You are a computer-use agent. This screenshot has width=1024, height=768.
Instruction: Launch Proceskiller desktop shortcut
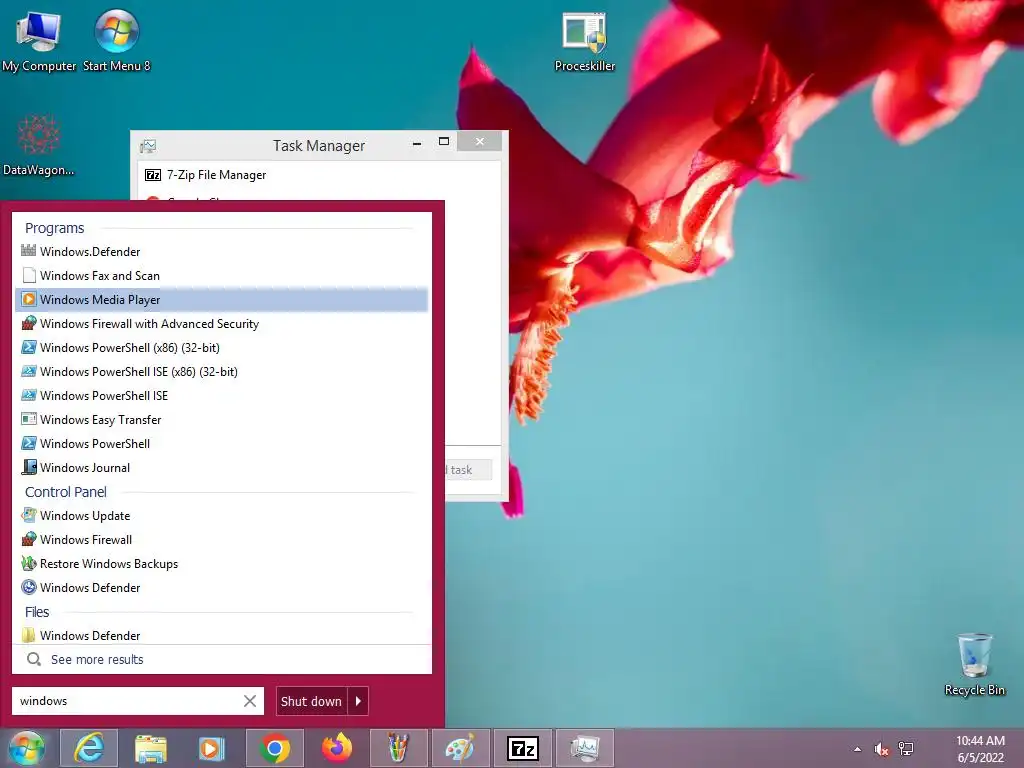click(x=584, y=41)
